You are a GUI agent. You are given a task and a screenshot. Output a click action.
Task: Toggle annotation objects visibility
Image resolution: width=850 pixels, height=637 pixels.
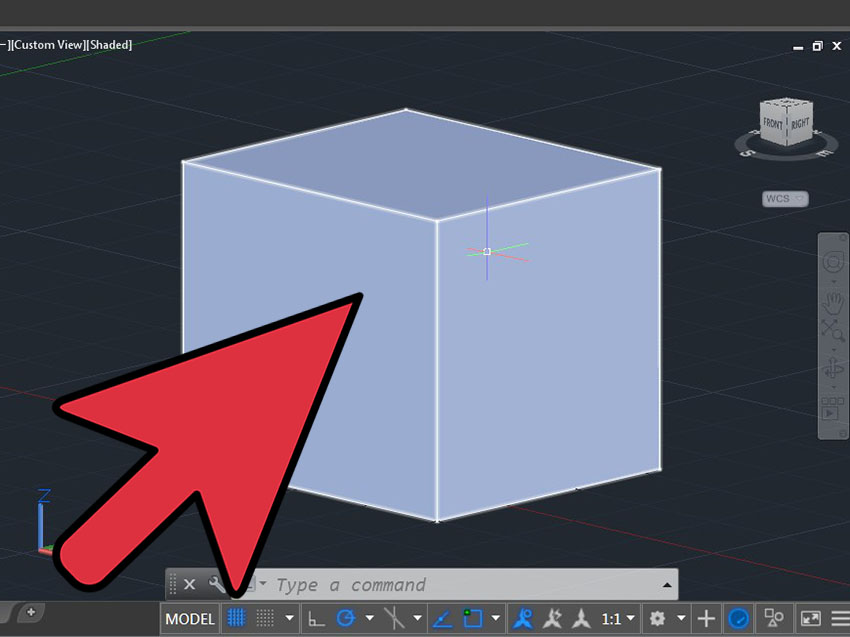pos(523,618)
